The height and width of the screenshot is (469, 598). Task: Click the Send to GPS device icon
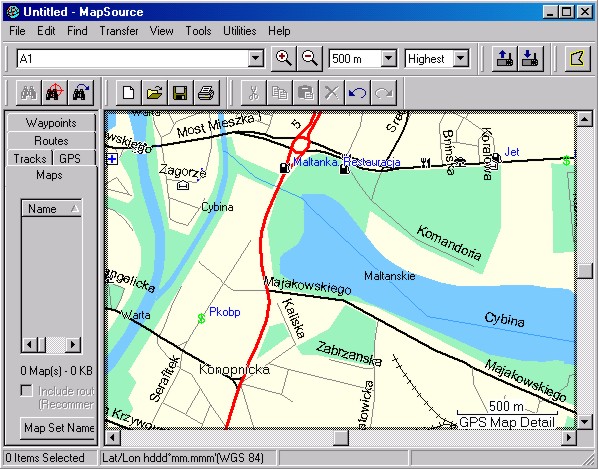point(504,59)
